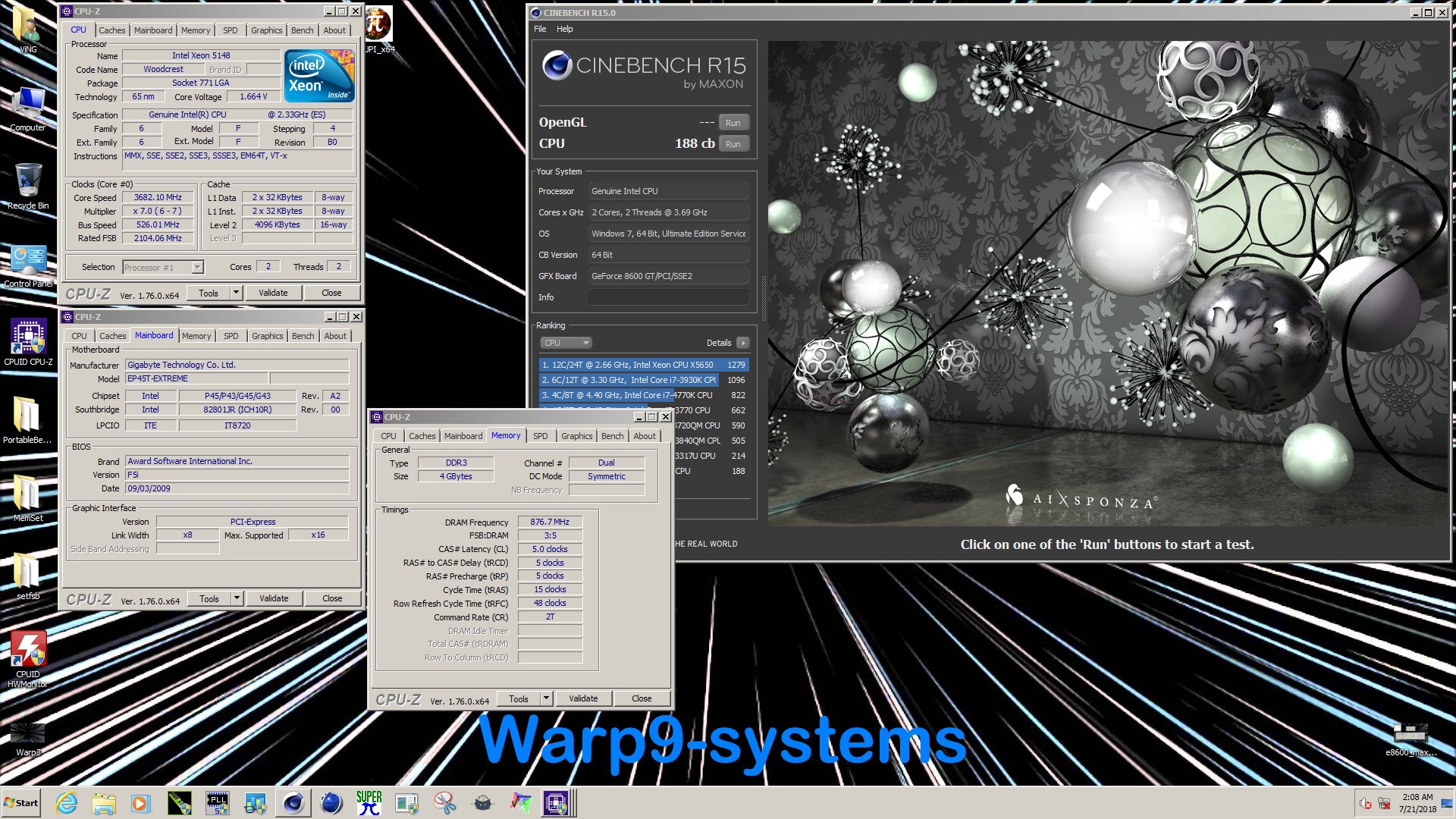This screenshot has height=819, width=1456.
Task: Select SPD tab in Mainboard CPU-Z window
Action: tap(231, 336)
